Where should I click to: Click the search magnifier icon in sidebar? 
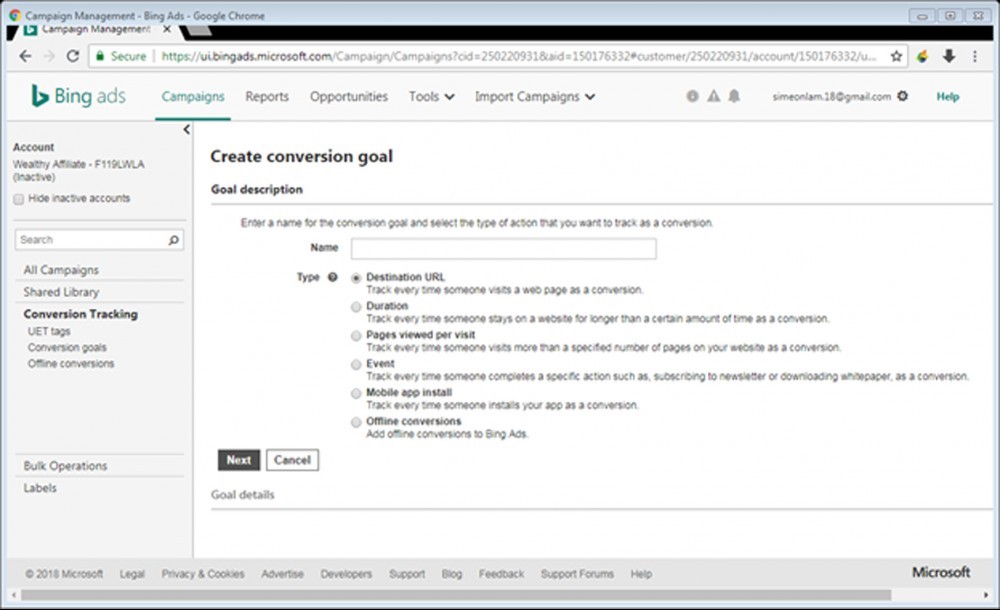click(173, 240)
